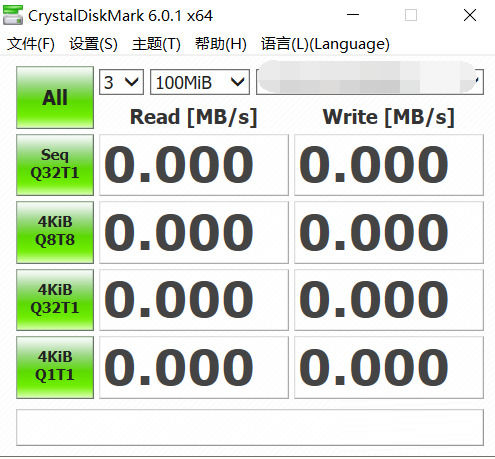Run all benchmarks with the All button
This screenshot has width=495, height=459.
pyautogui.click(x=55, y=97)
